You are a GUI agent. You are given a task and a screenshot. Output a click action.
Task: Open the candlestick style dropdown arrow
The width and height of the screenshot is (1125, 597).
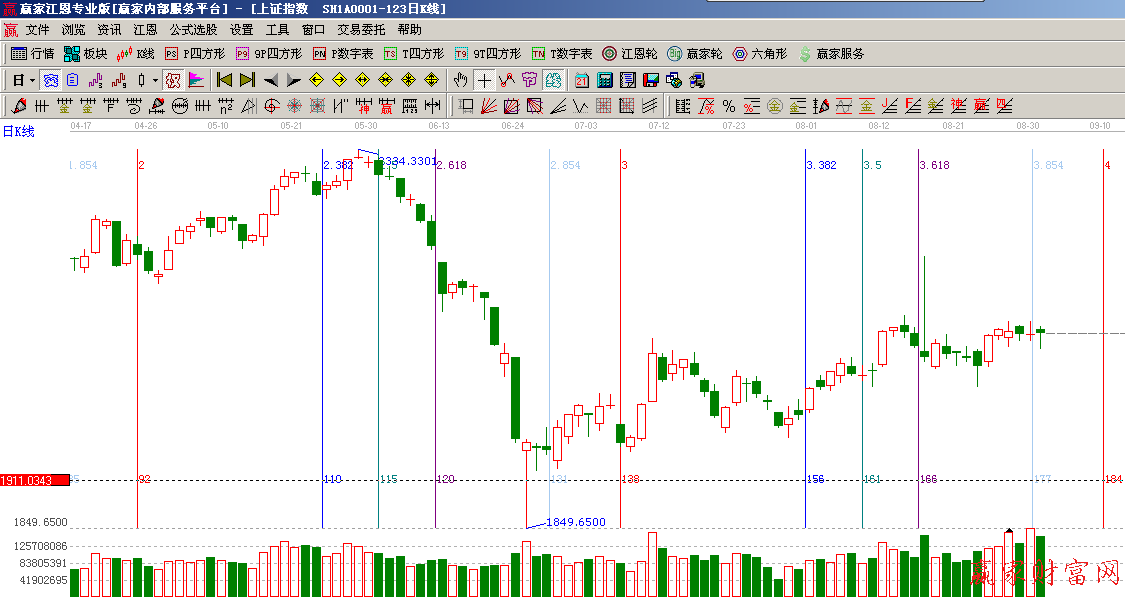[155, 80]
